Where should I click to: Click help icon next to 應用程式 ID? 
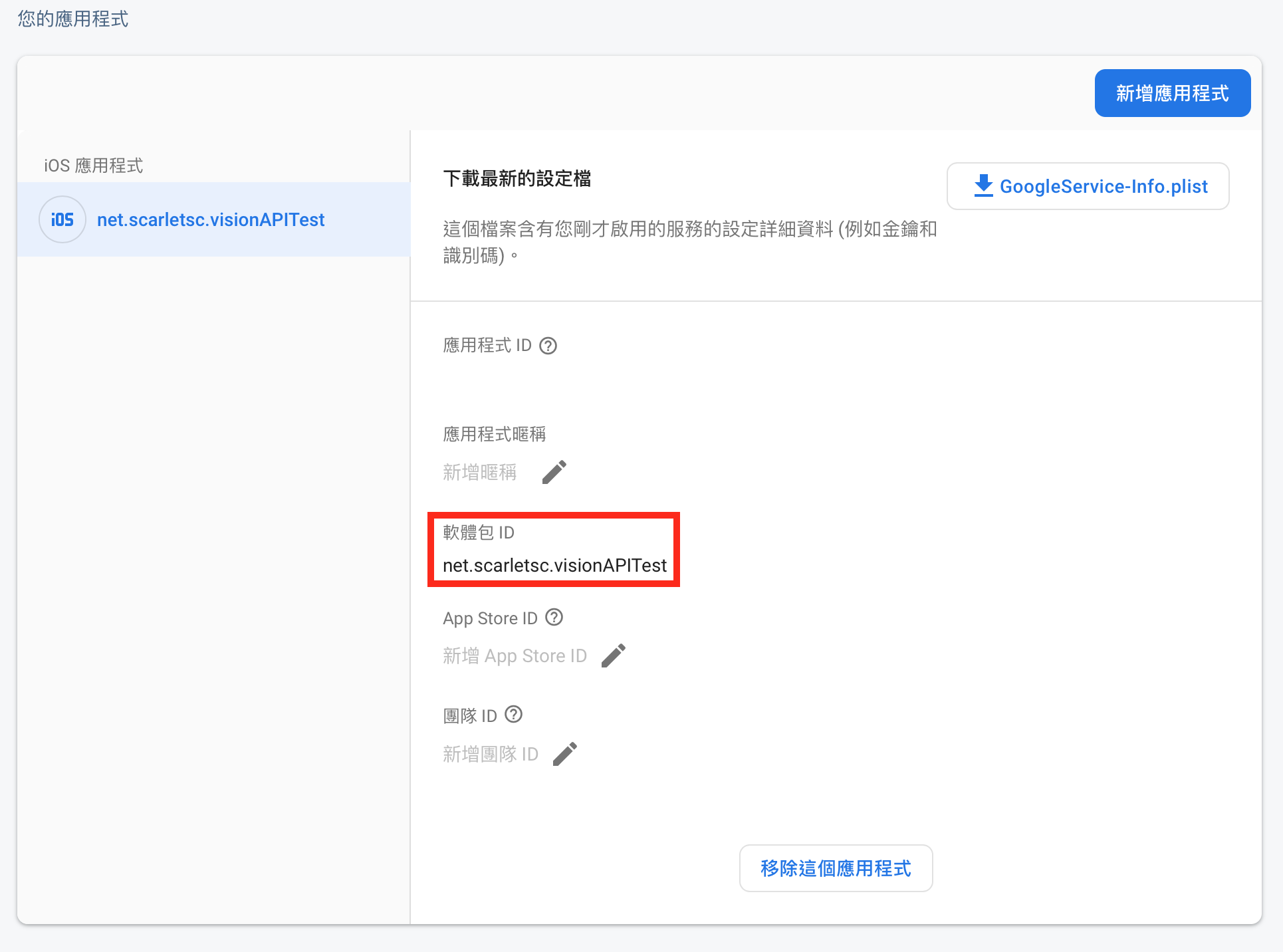coord(548,346)
